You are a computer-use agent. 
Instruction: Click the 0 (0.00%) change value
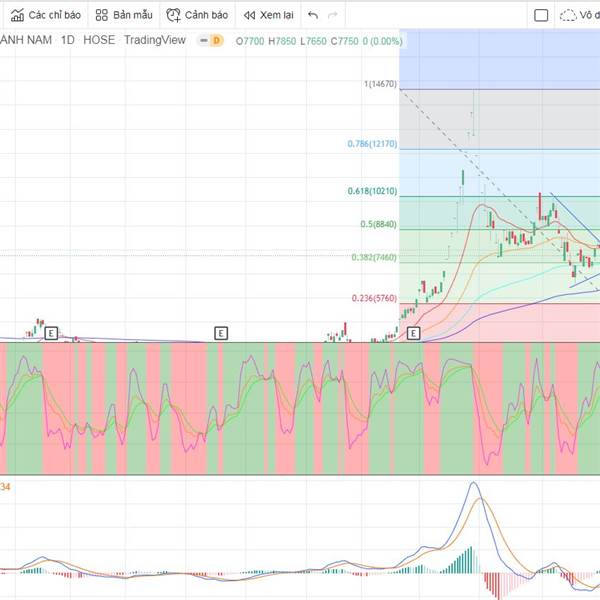pos(382,41)
